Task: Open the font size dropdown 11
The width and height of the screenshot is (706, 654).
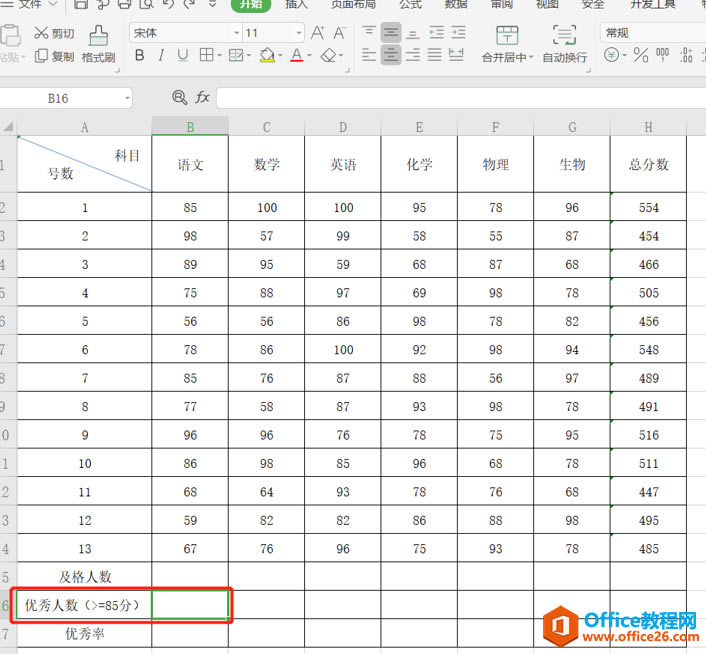Action: click(299, 33)
